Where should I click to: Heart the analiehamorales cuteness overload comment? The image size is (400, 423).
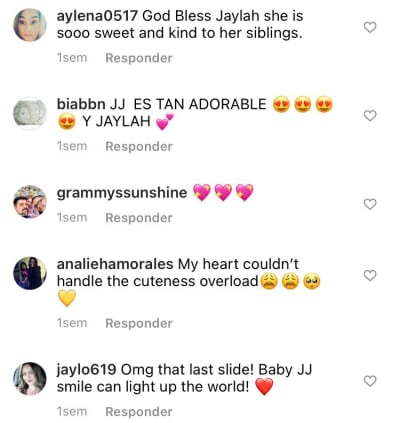(x=370, y=276)
